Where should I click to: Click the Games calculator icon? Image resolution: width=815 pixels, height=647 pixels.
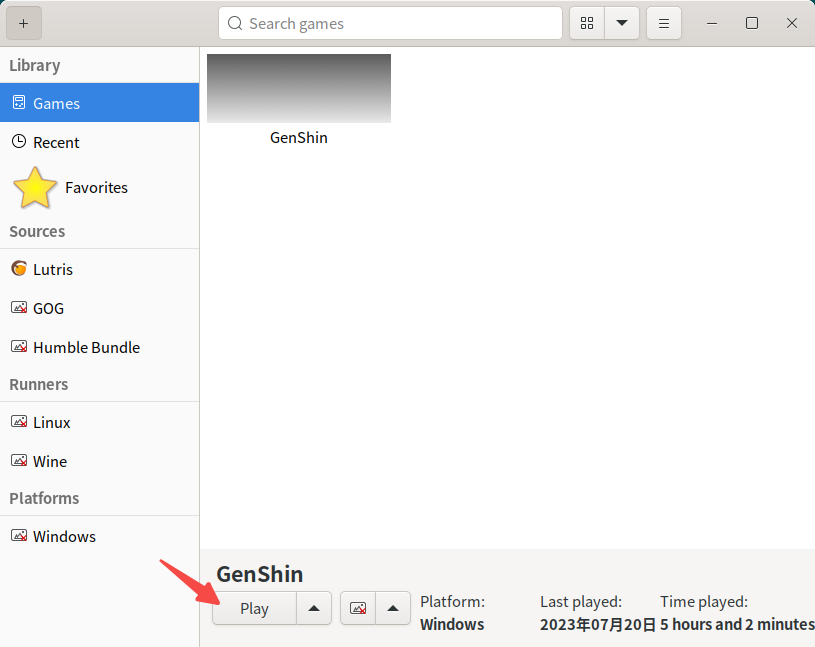(19, 102)
